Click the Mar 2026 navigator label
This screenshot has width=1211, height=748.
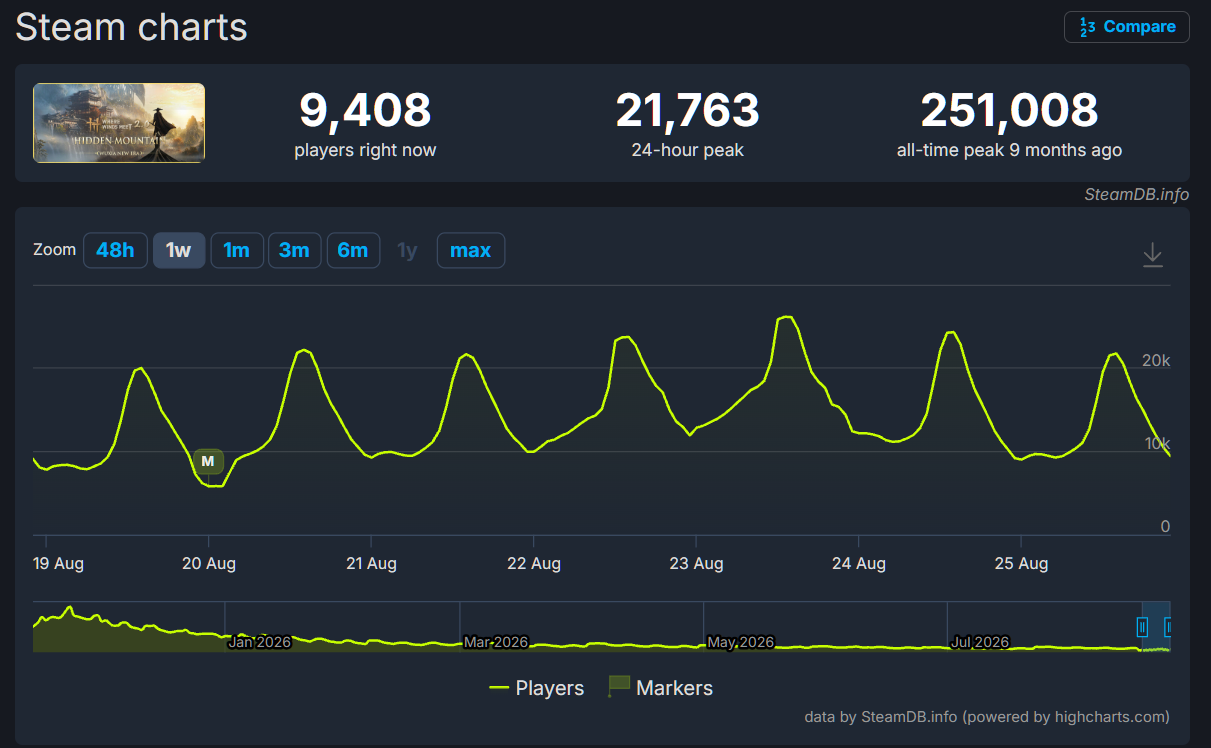click(497, 642)
